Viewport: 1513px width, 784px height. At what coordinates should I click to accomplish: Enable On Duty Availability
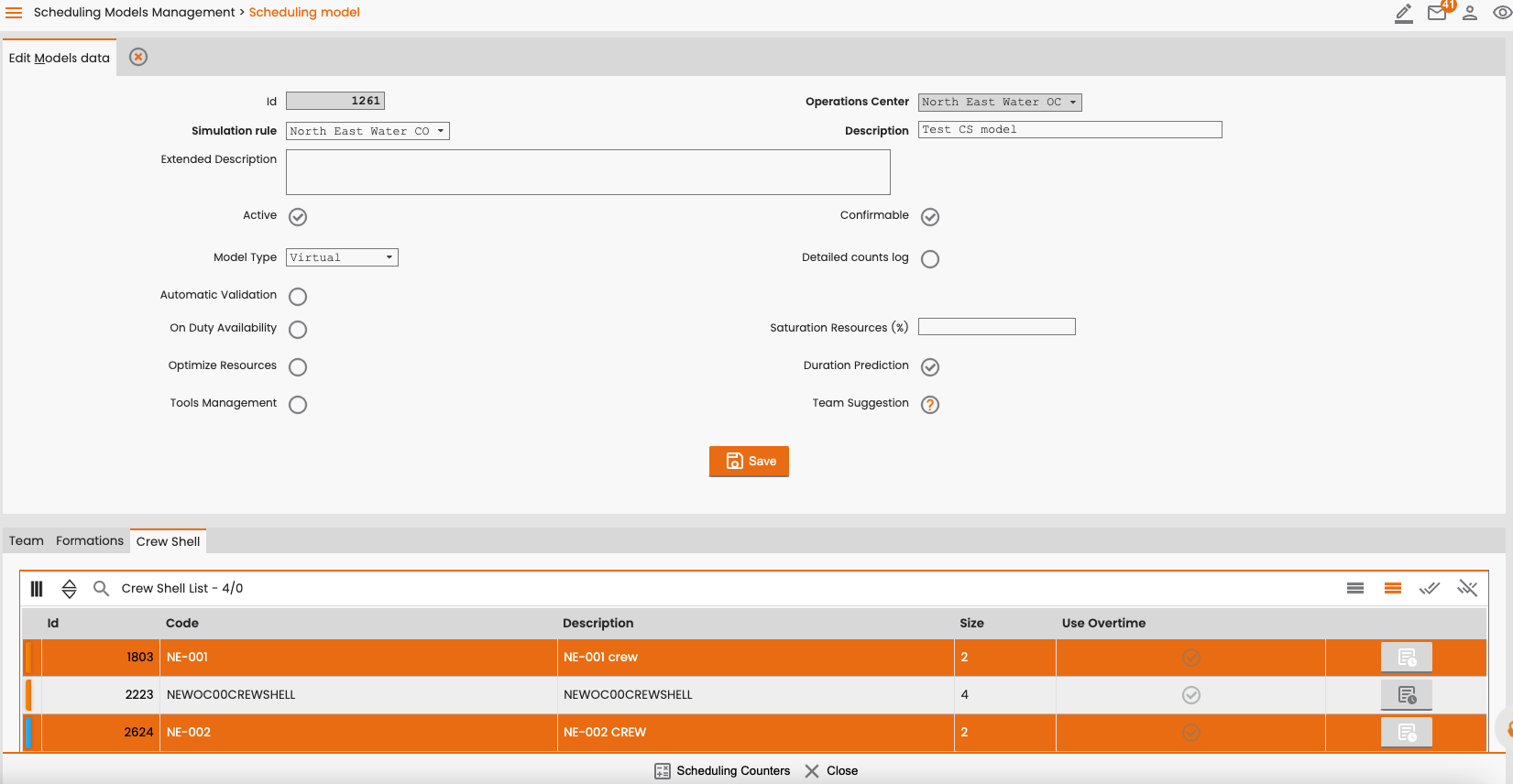pyautogui.click(x=298, y=330)
